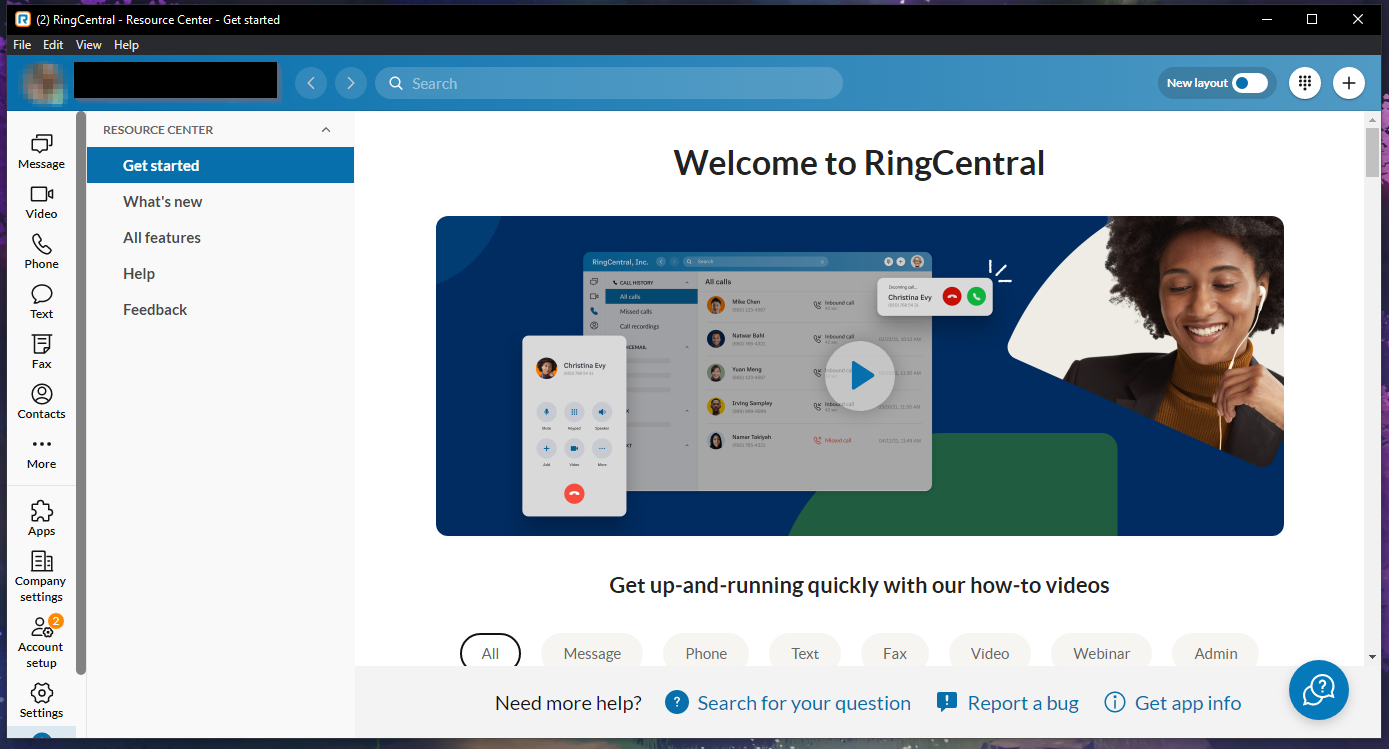The width and height of the screenshot is (1389, 749).
Task: Select Get started in Resource Center
Action: pyautogui.click(x=220, y=165)
